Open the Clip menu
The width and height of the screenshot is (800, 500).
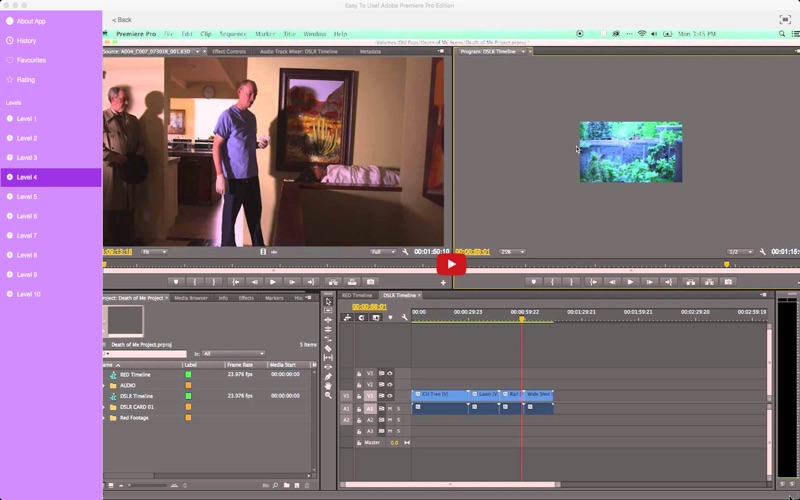(206, 34)
